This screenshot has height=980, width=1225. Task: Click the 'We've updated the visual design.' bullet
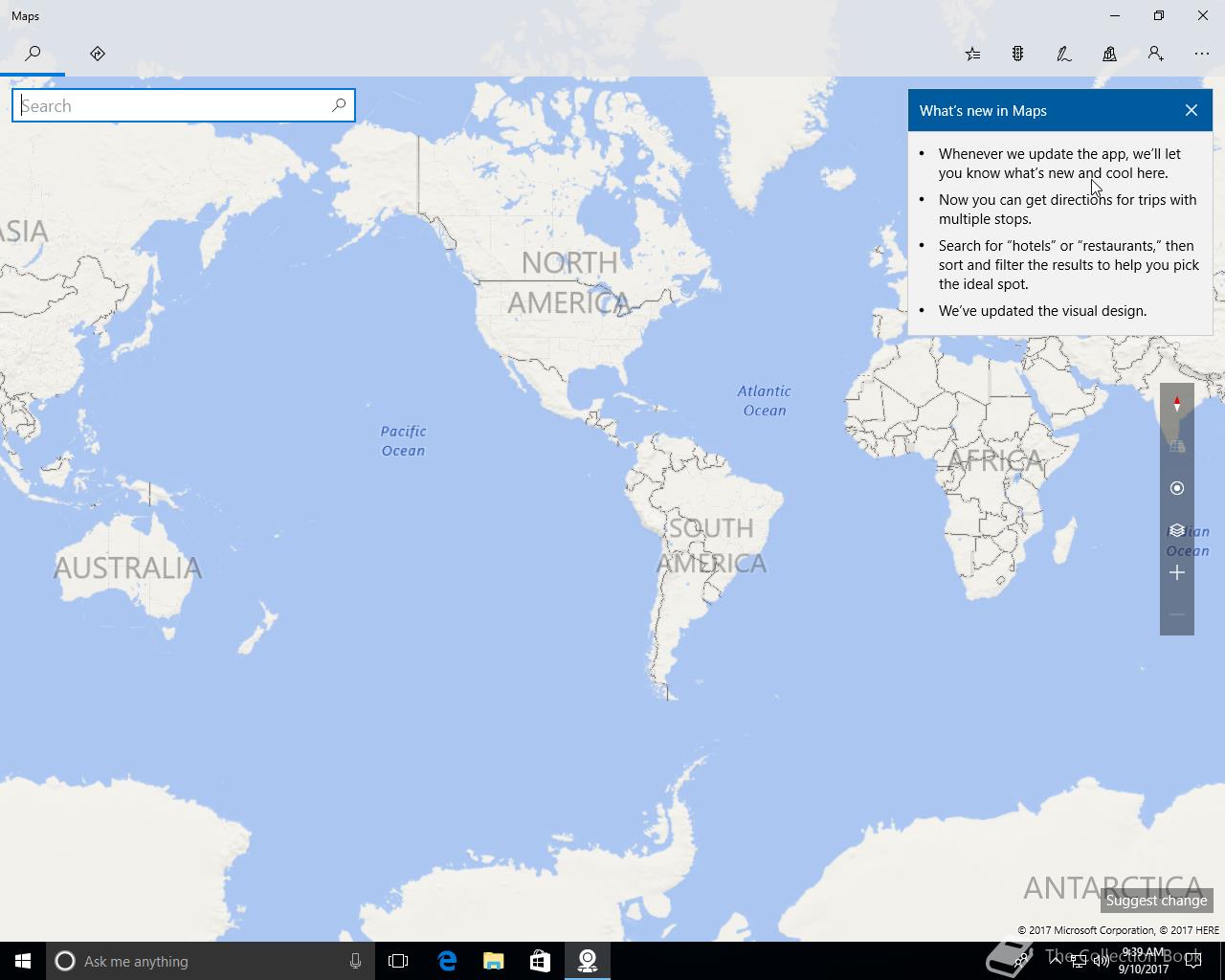tap(1042, 311)
